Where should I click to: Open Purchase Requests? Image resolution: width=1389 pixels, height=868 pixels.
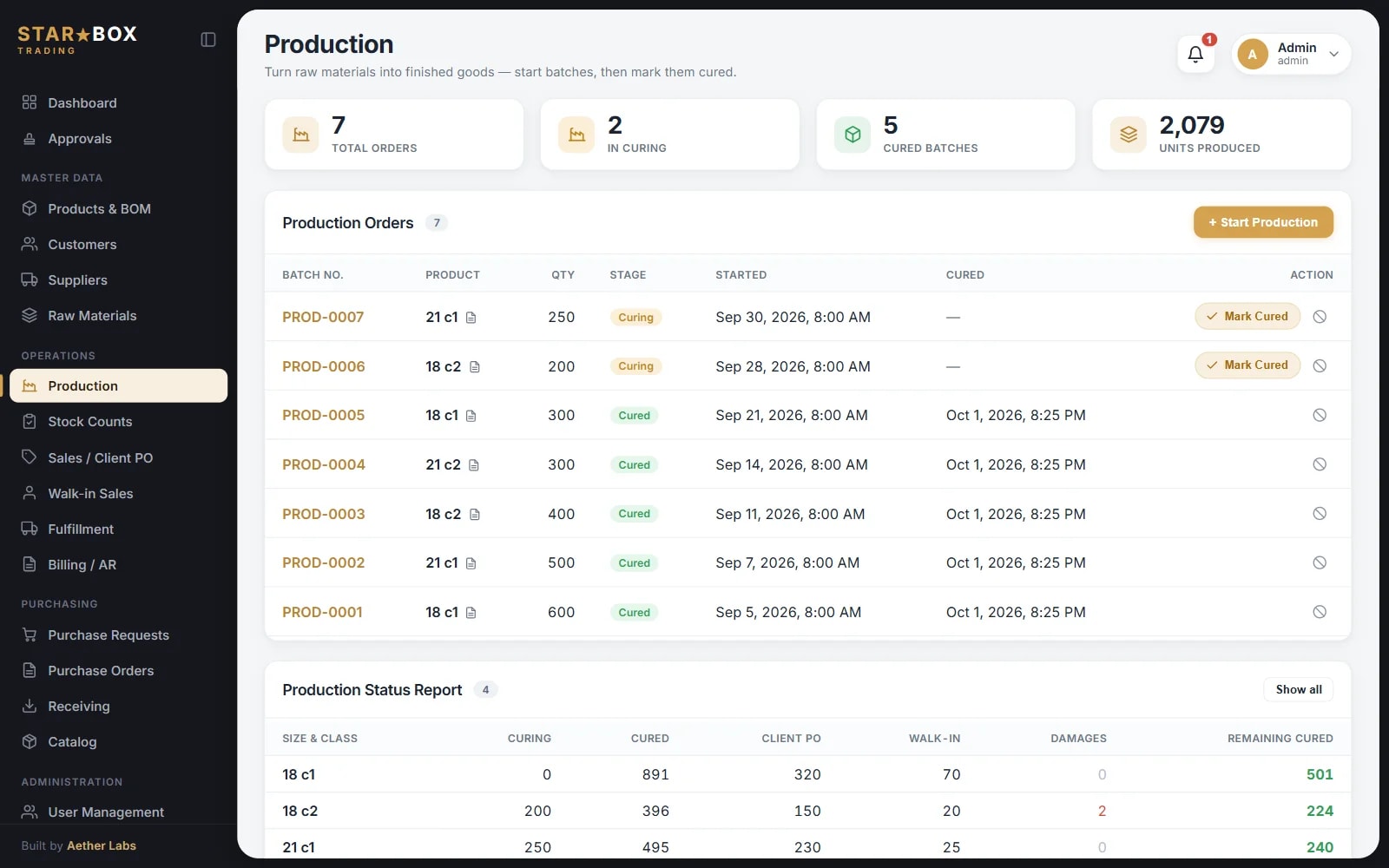(x=118, y=635)
